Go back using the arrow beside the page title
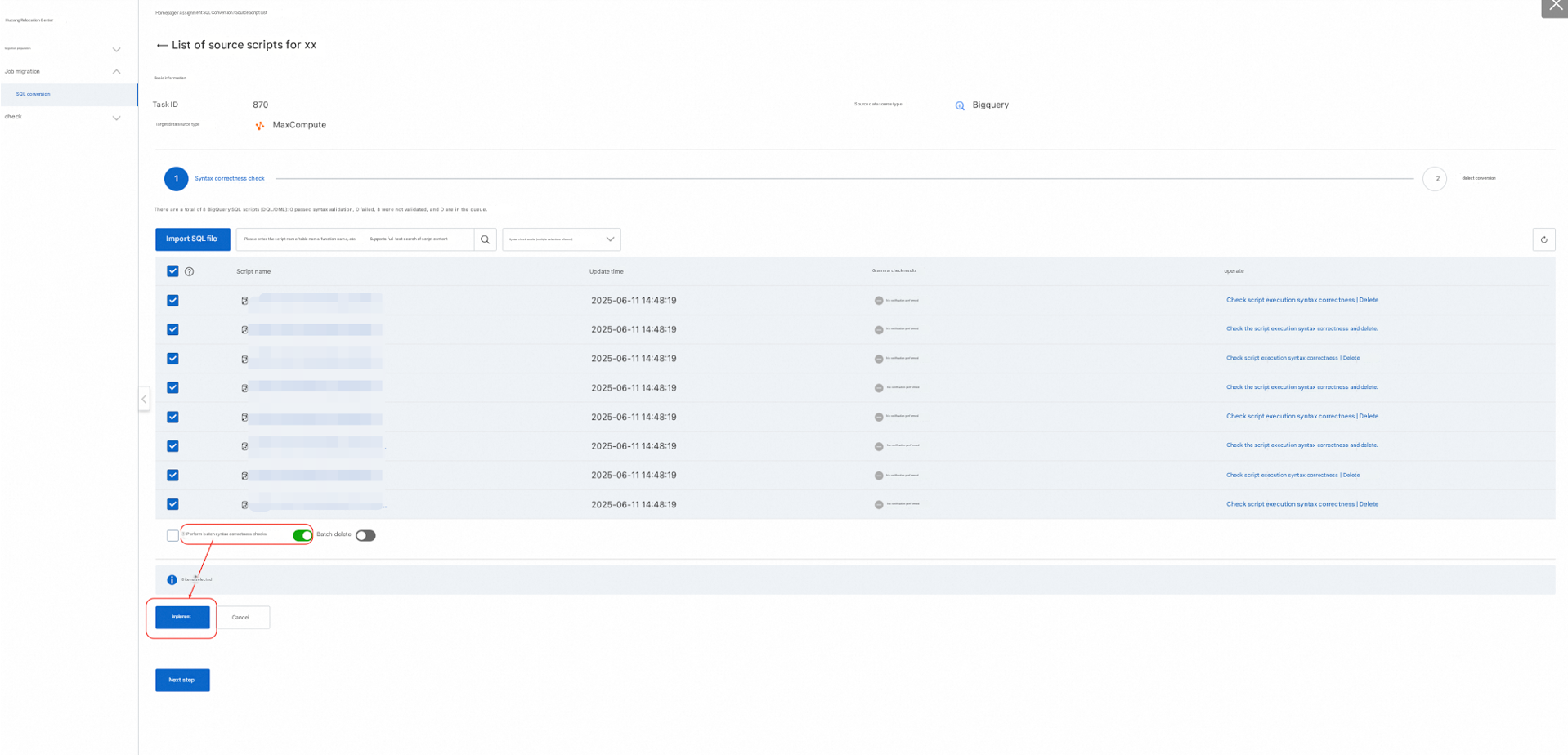1568x755 pixels. [x=161, y=46]
